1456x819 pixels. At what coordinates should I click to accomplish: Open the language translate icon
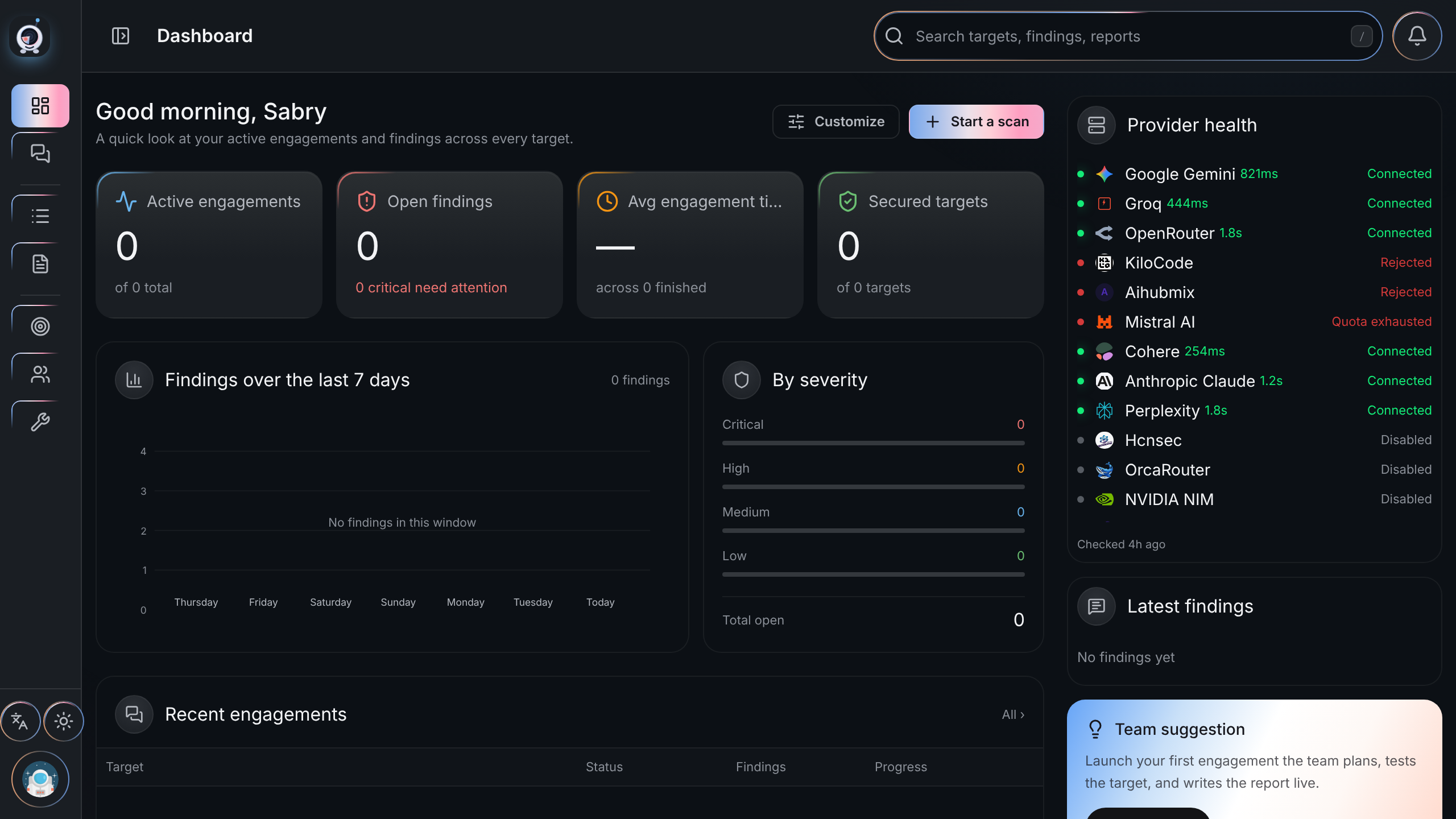click(20, 721)
